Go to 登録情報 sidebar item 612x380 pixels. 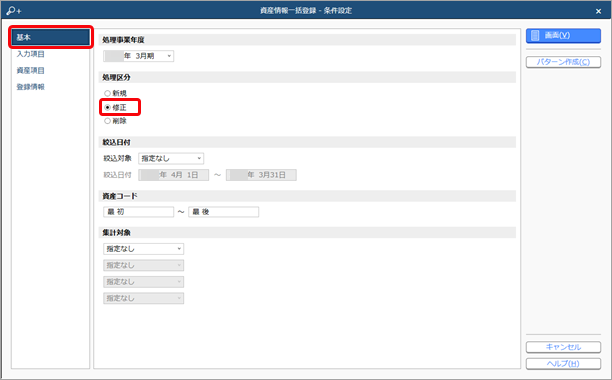click(30, 87)
